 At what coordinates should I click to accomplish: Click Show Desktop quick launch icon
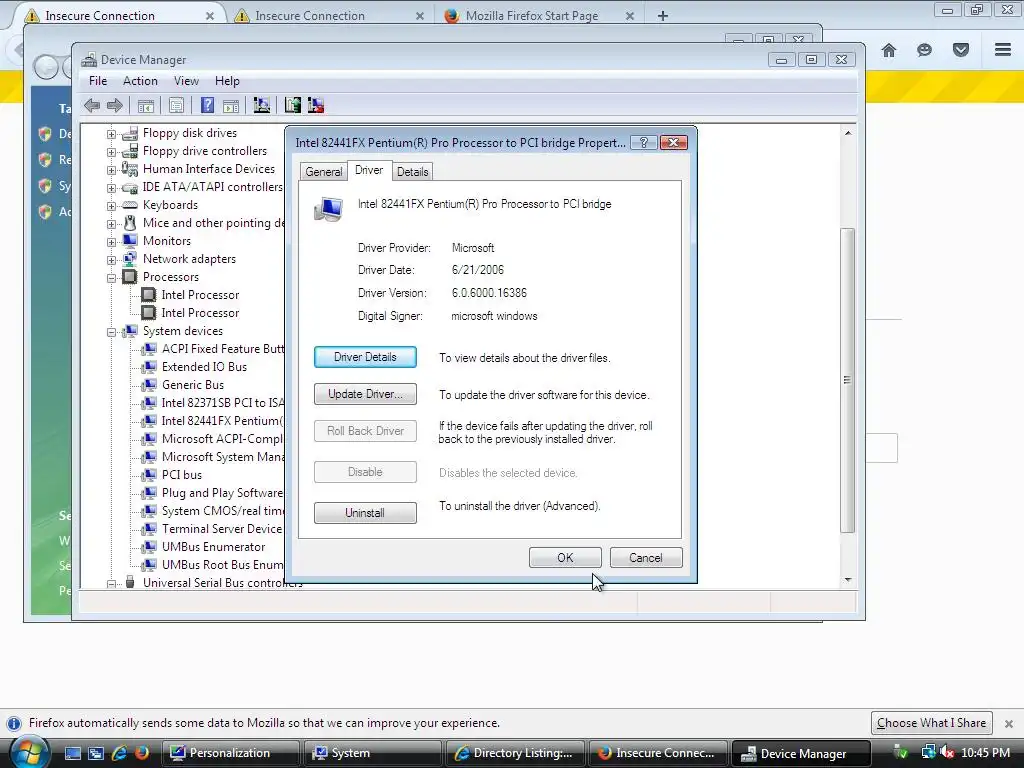[x=72, y=753]
